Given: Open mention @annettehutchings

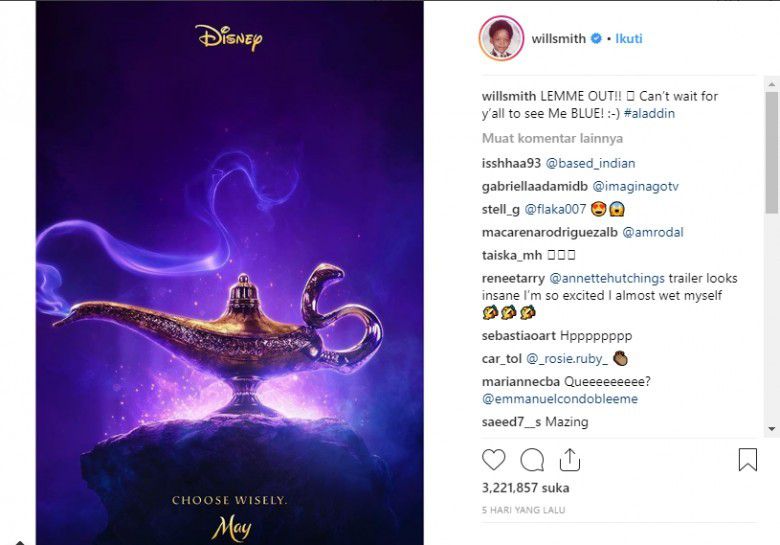Looking at the screenshot, I should click(x=607, y=278).
